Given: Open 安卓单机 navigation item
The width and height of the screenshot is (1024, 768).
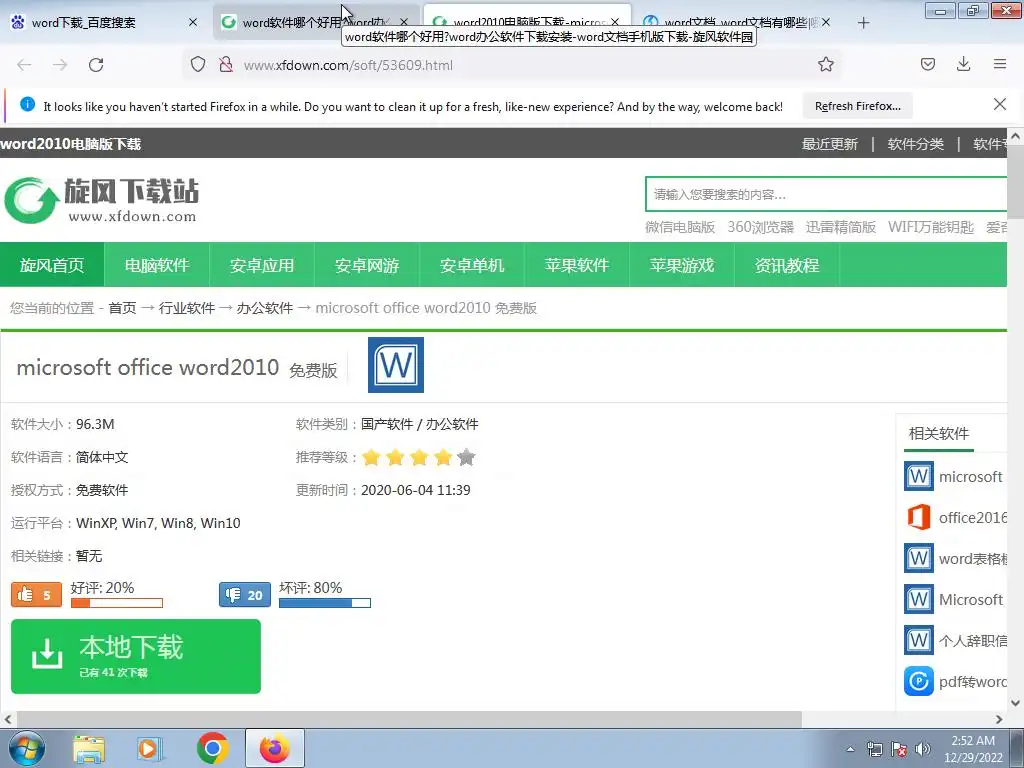Looking at the screenshot, I should pos(472,265).
